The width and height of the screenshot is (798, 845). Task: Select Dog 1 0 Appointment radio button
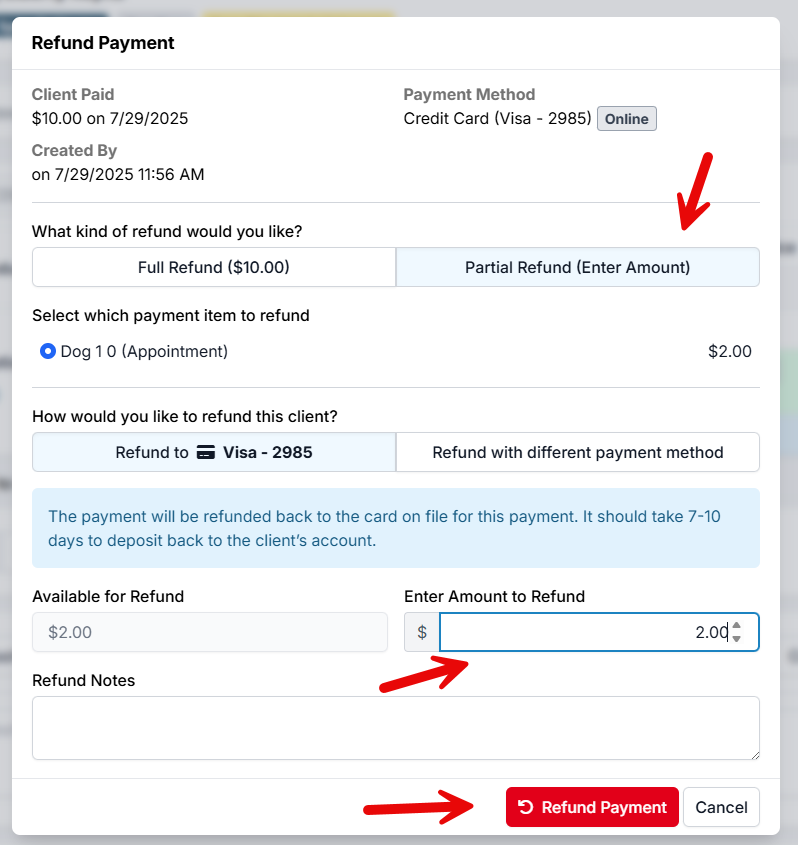(47, 352)
